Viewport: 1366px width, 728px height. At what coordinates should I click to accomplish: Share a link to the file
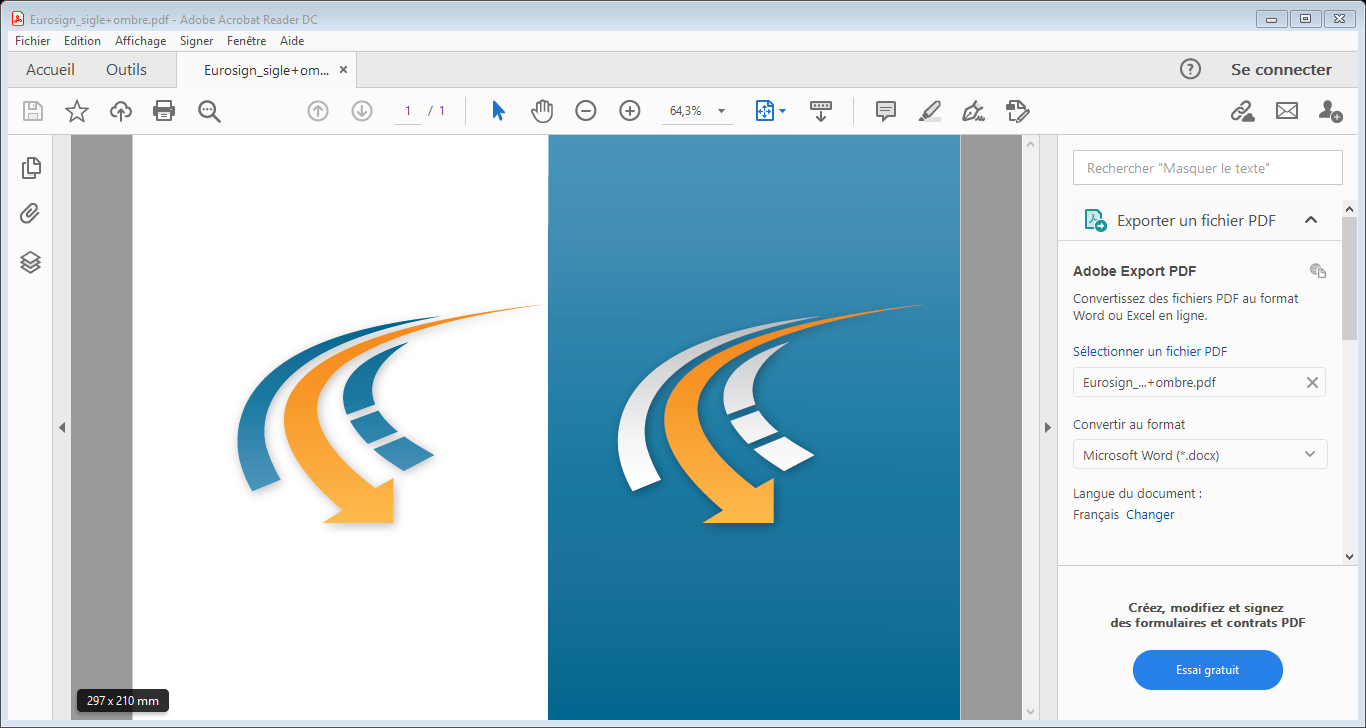click(1242, 111)
